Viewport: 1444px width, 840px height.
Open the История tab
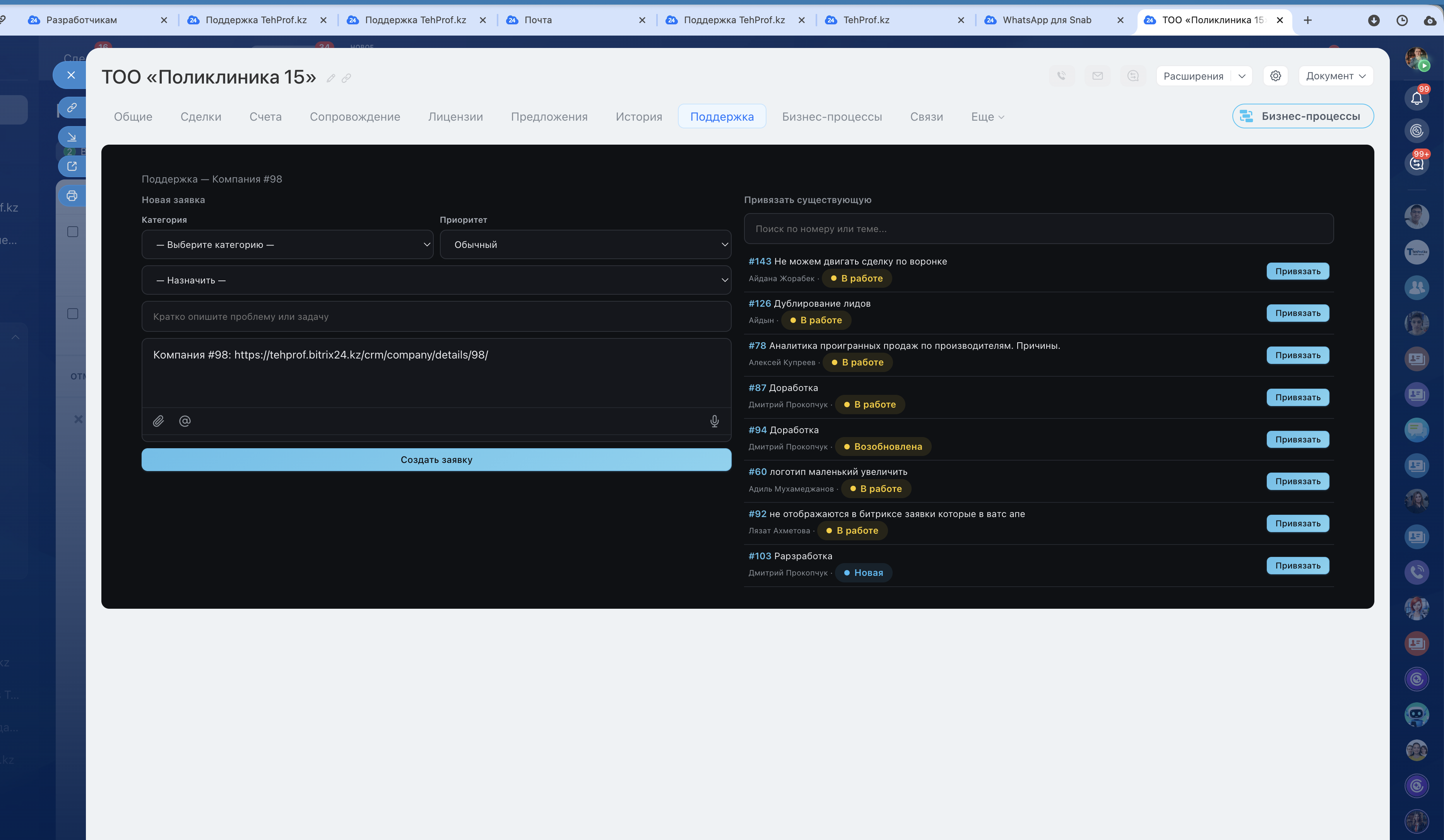(638, 117)
